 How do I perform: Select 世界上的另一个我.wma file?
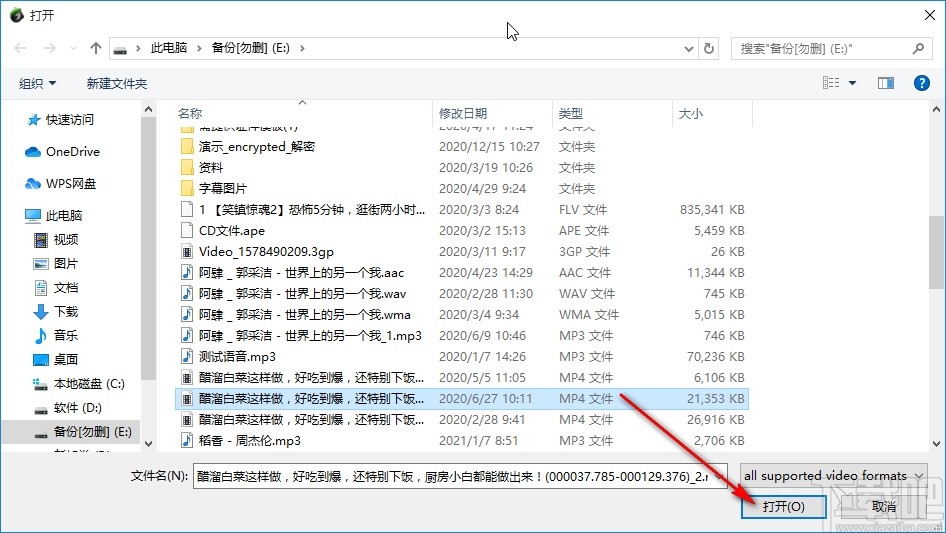pyautogui.click(x=462, y=315)
